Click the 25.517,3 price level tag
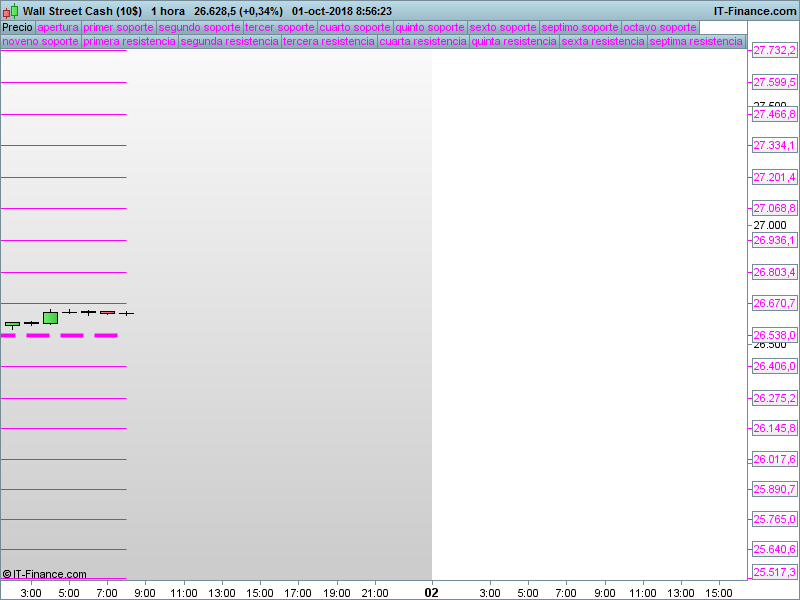The image size is (800, 600). [x=774, y=572]
